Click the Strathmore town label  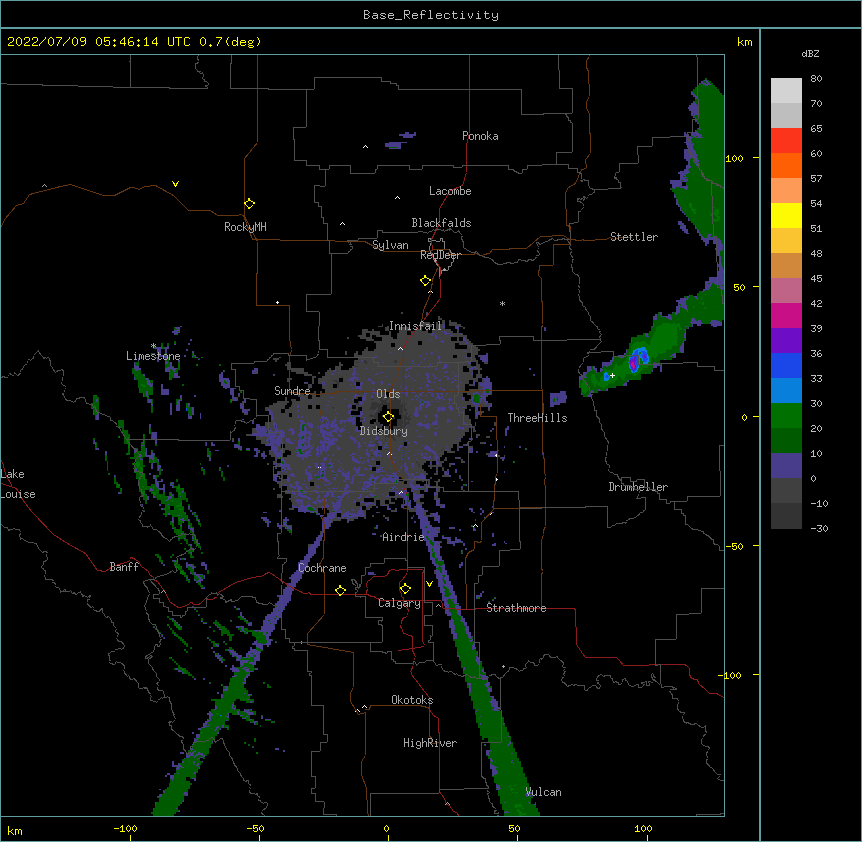coord(516,608)
